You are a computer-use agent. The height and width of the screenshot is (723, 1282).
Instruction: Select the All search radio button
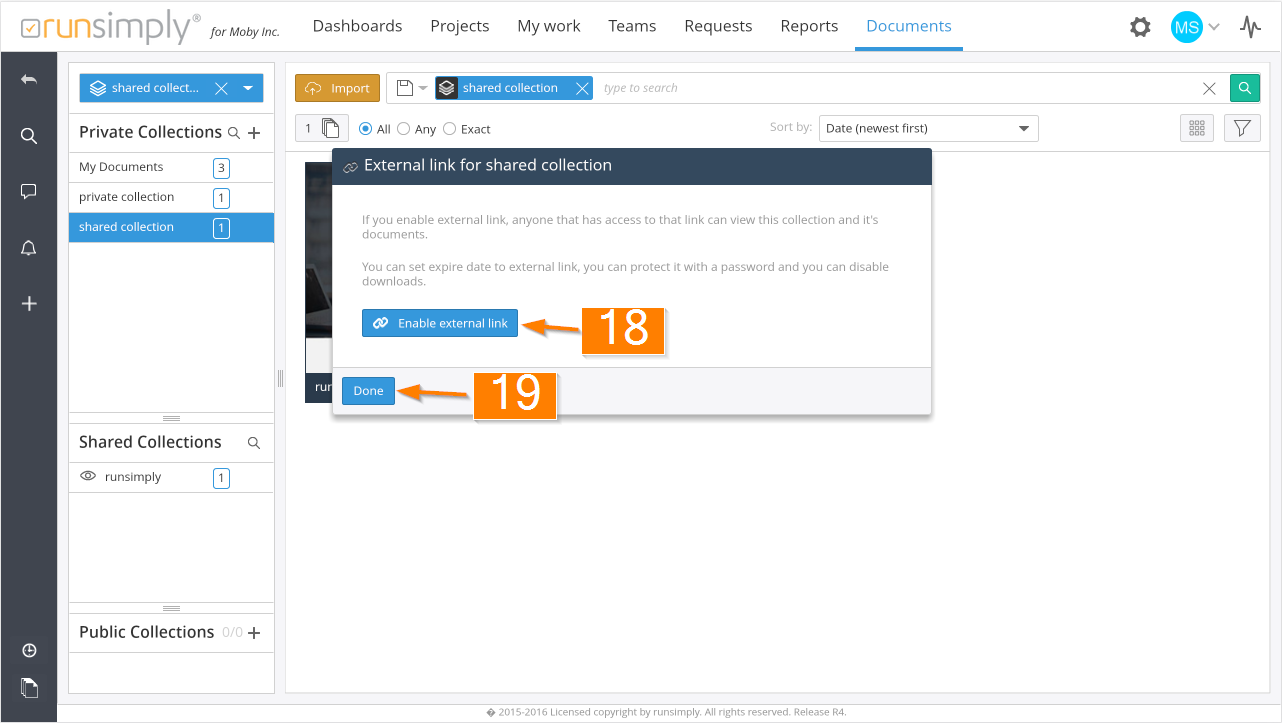tap(366, 129)
